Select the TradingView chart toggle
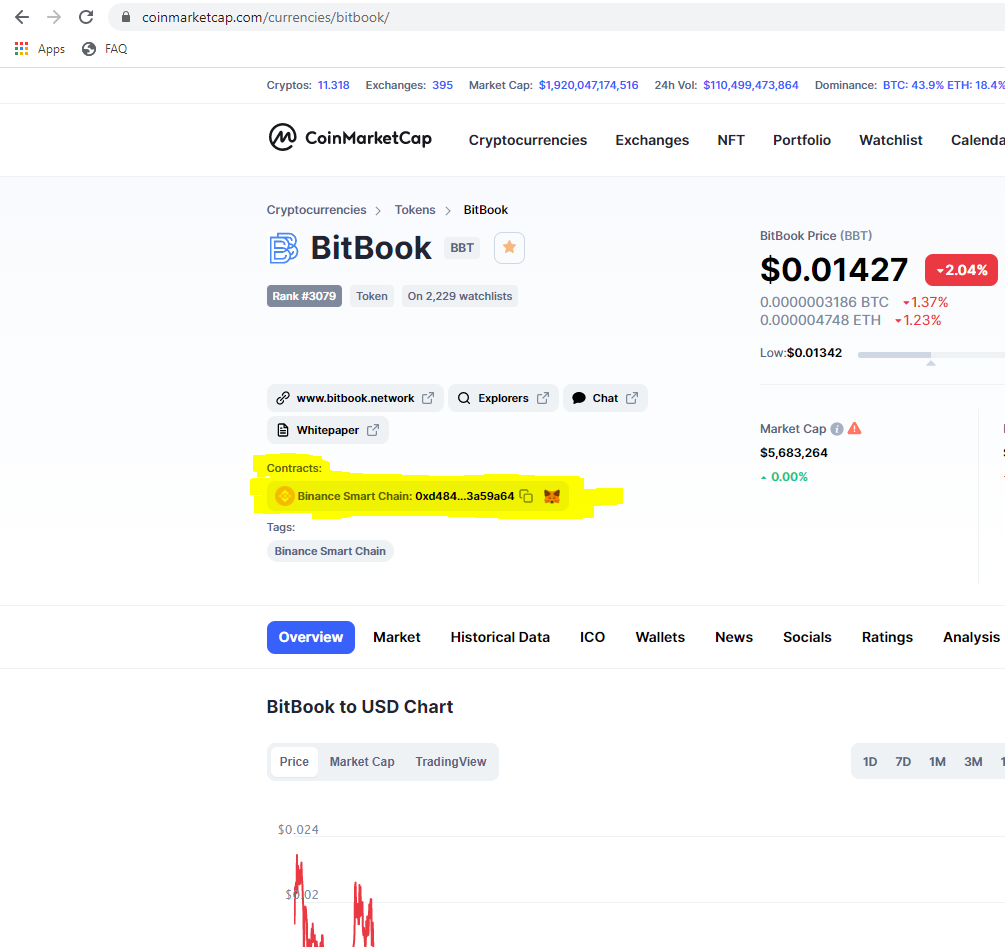The image size is (1005, 947). click(451, 762)
